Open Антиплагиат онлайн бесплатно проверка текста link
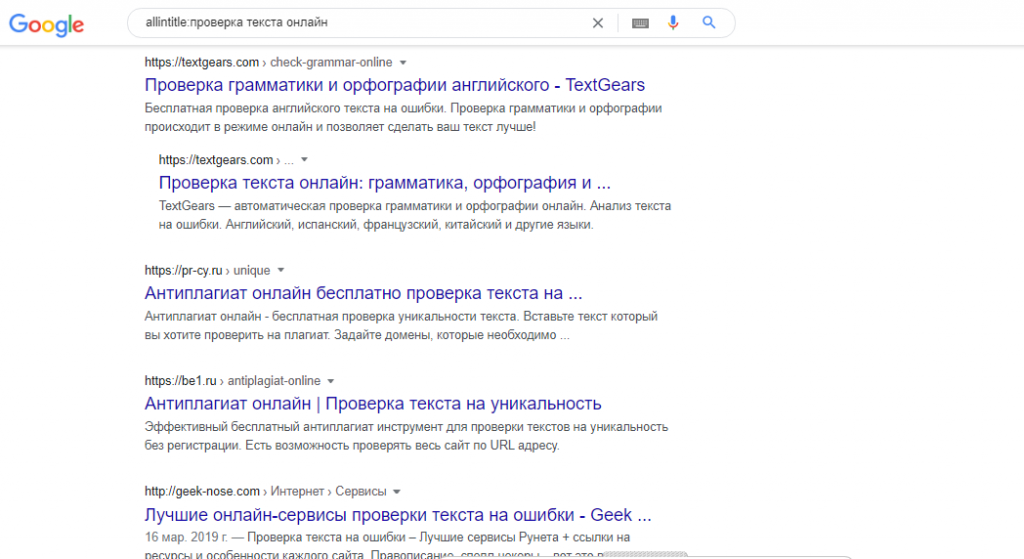 (x=363, y=293)
